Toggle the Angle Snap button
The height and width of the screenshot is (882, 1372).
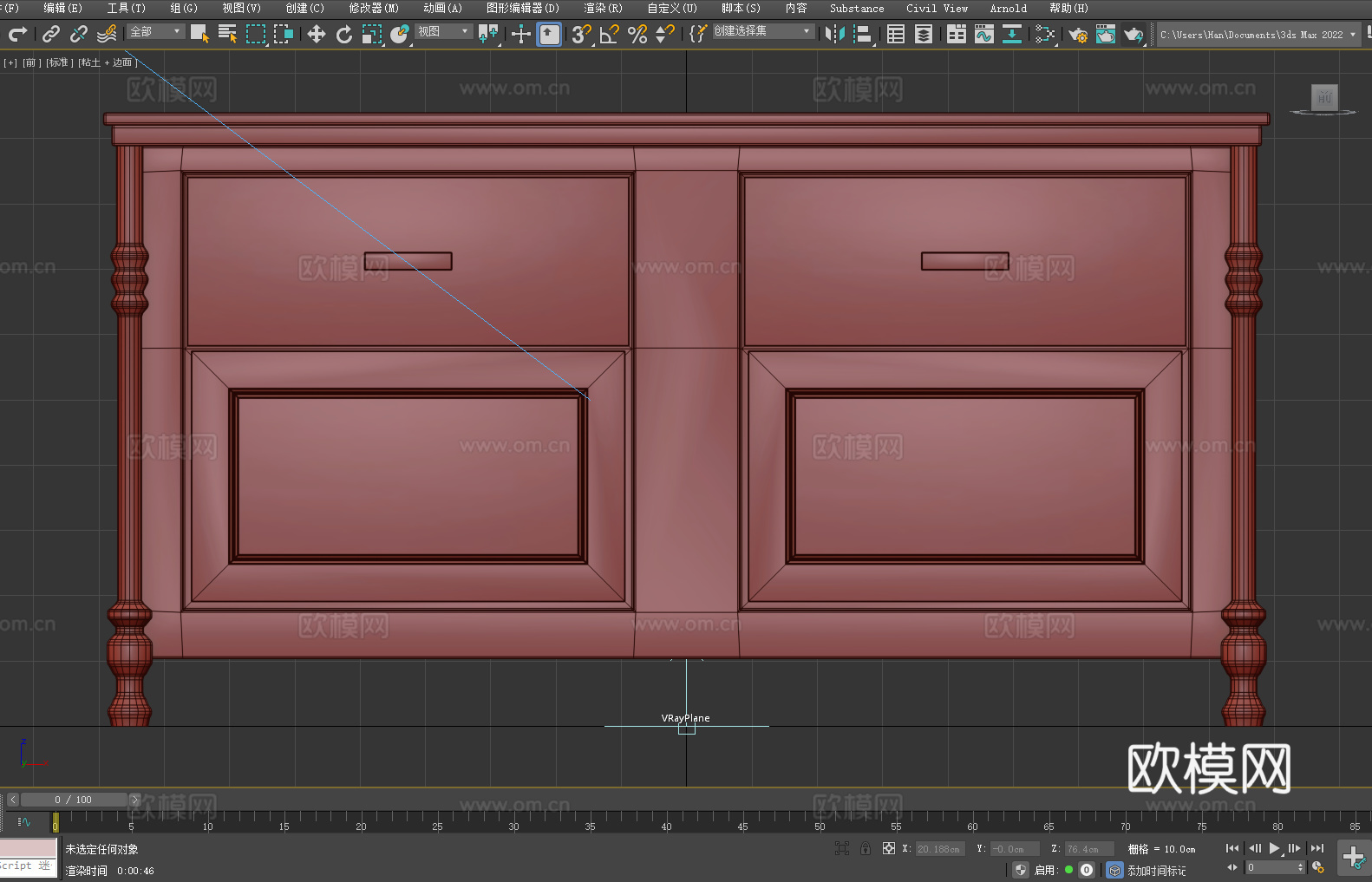tap(610, 34)
